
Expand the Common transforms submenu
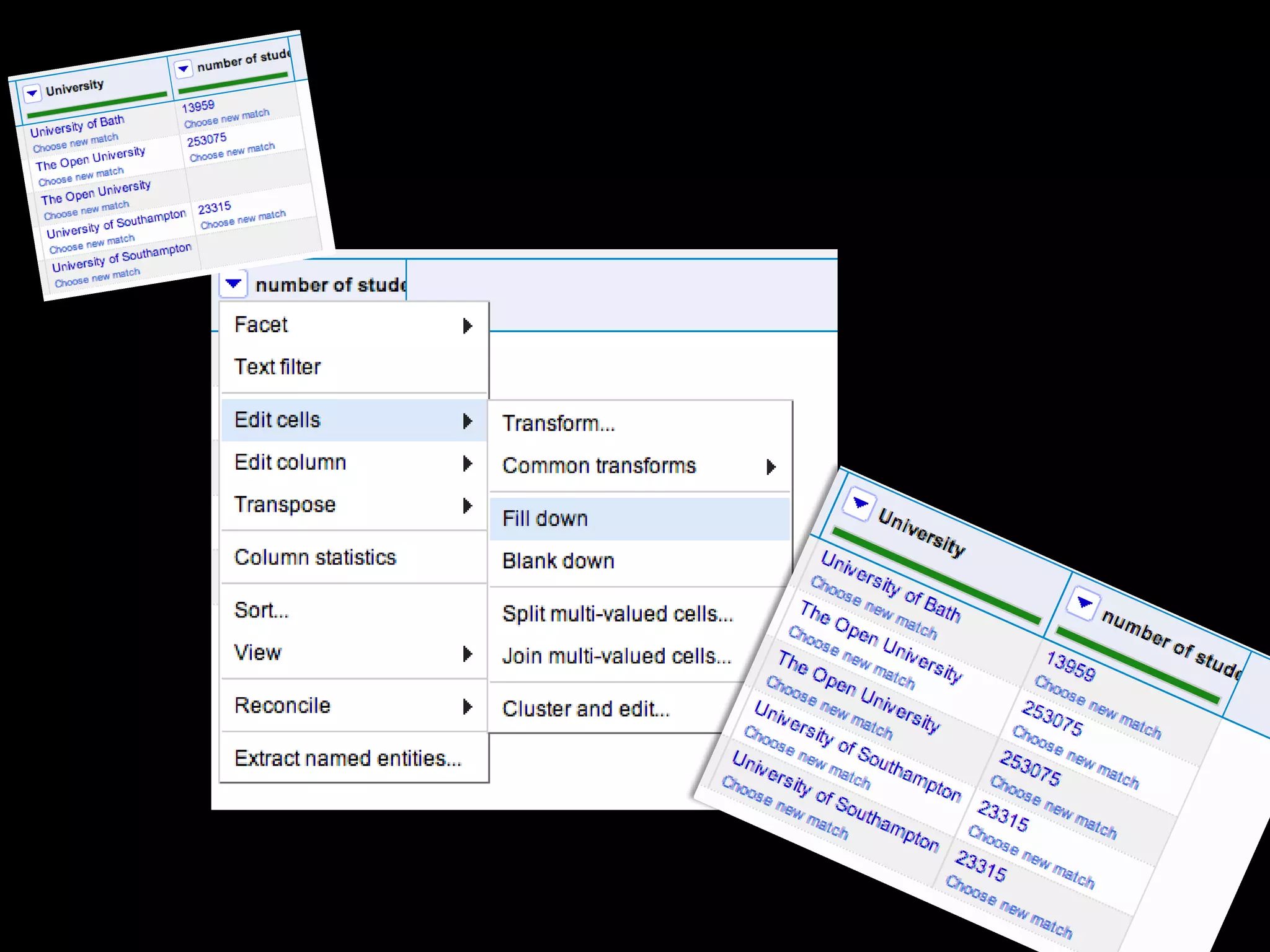click(x=771, y=467)
